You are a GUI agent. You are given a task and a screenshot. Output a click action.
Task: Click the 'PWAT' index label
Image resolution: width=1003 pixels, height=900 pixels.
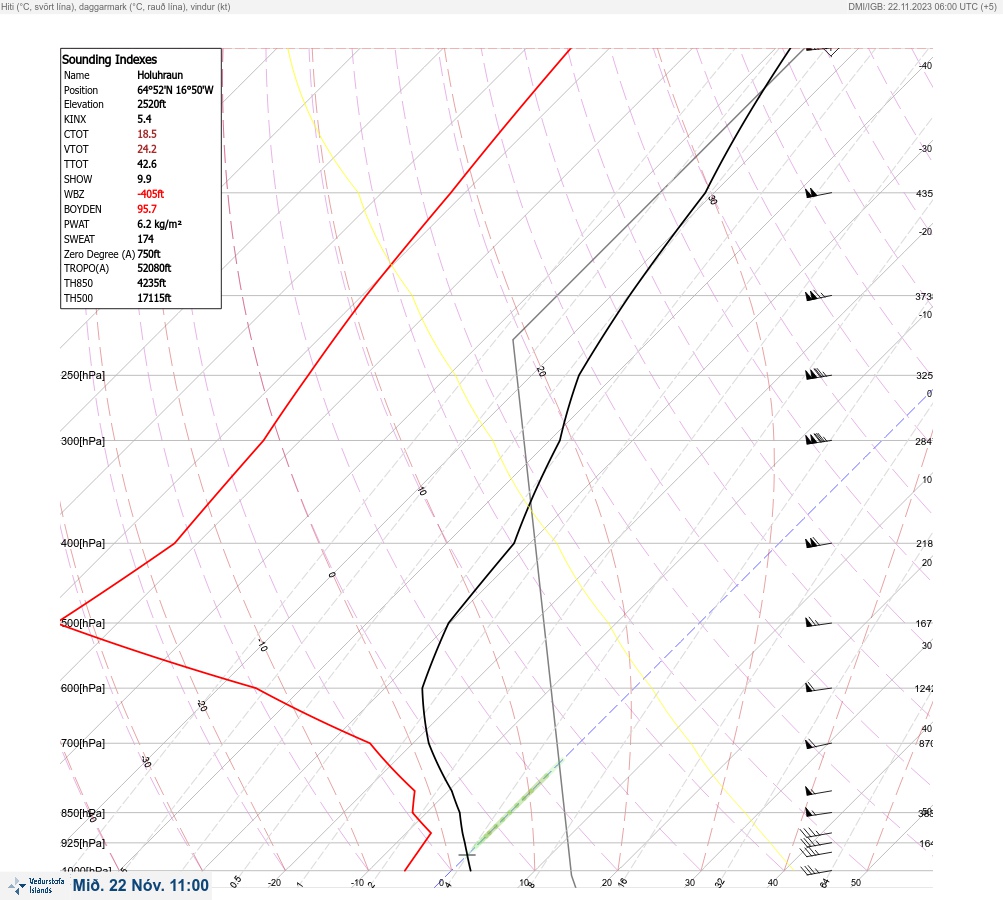click(76, 224)
